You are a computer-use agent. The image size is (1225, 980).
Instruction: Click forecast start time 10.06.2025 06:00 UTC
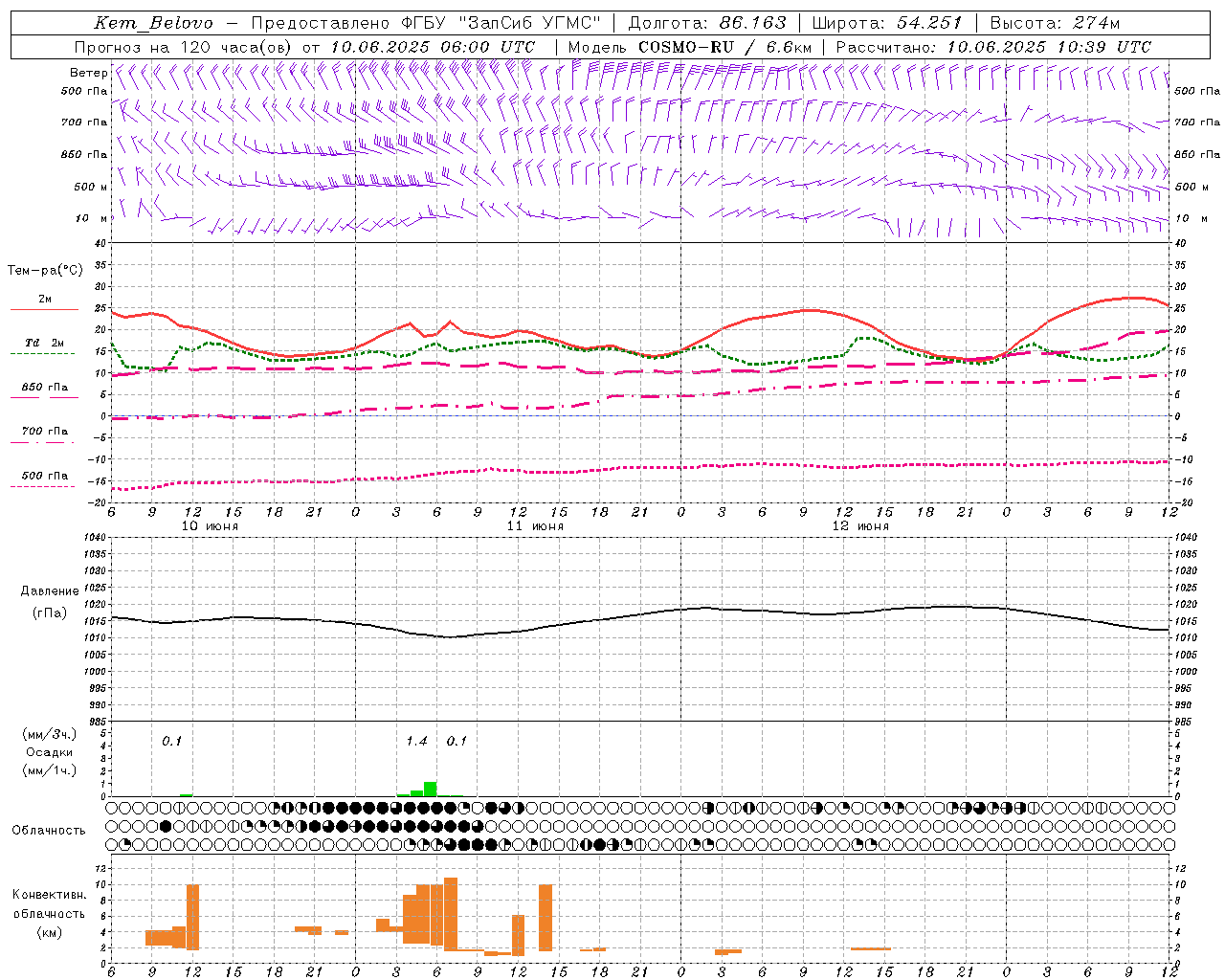click(x=433, y=47)
